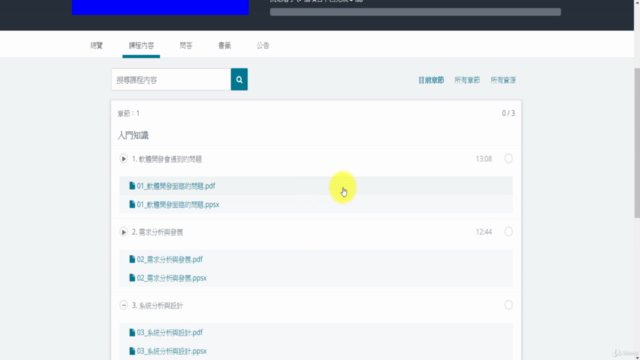Switch to the second (active) course content tab
The width and height of the screenshot is (640, 360).
(141, 45)
